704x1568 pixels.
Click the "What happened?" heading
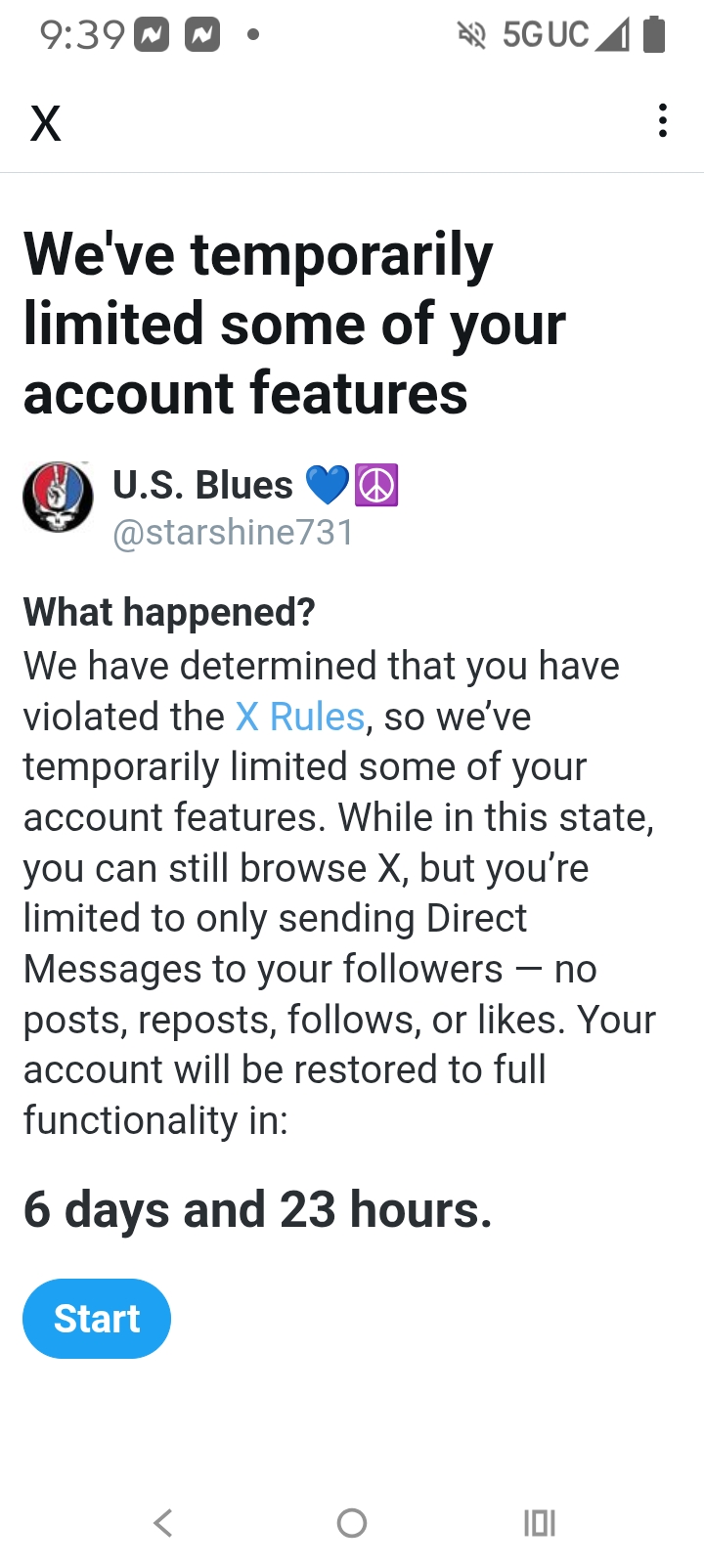point(169,612)
